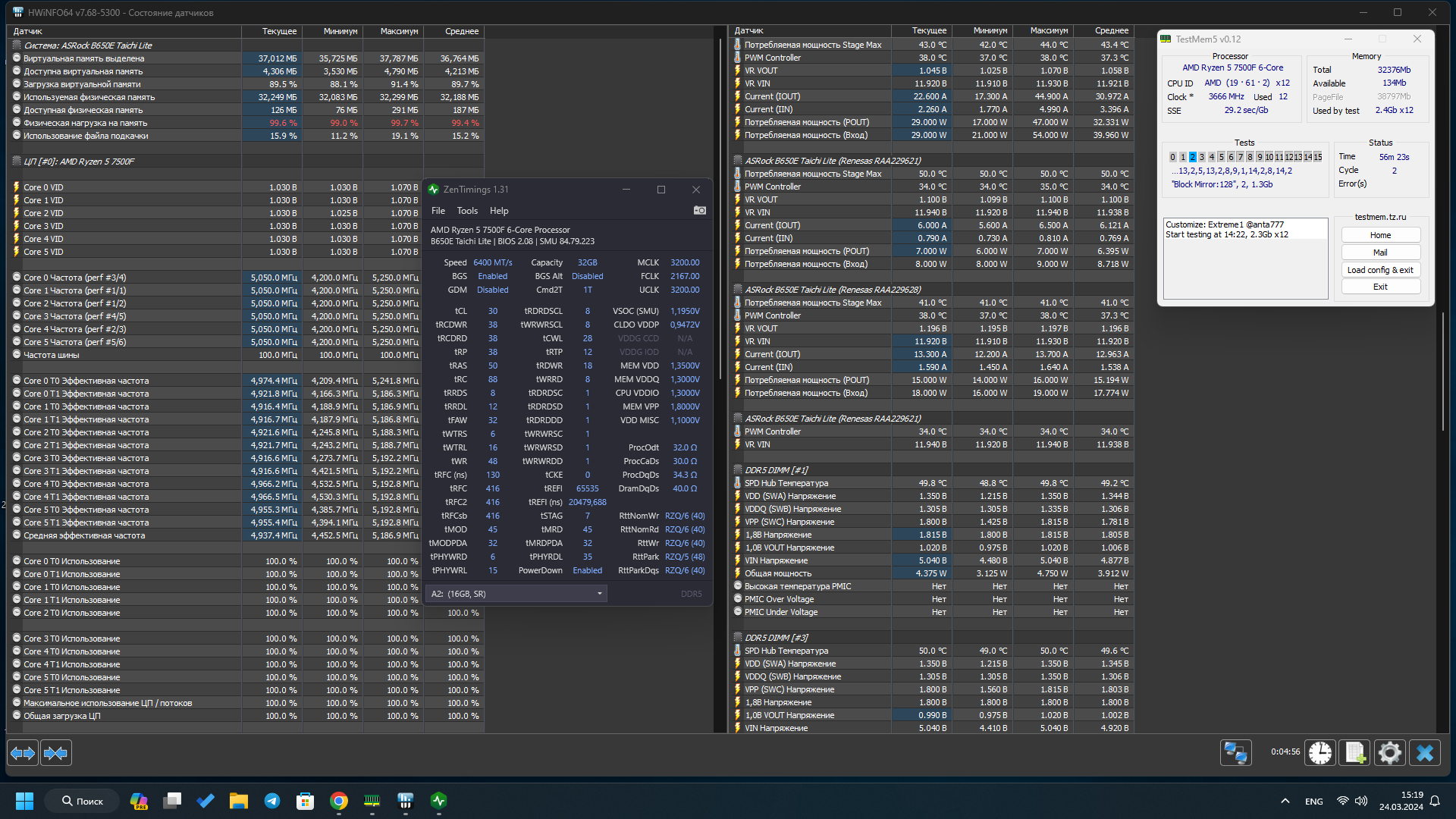This screenshot has width=1456, height=819.
Task: Open the ZenTimings DIMM slot A2 dropdown
Action: [x=516, y=594]
